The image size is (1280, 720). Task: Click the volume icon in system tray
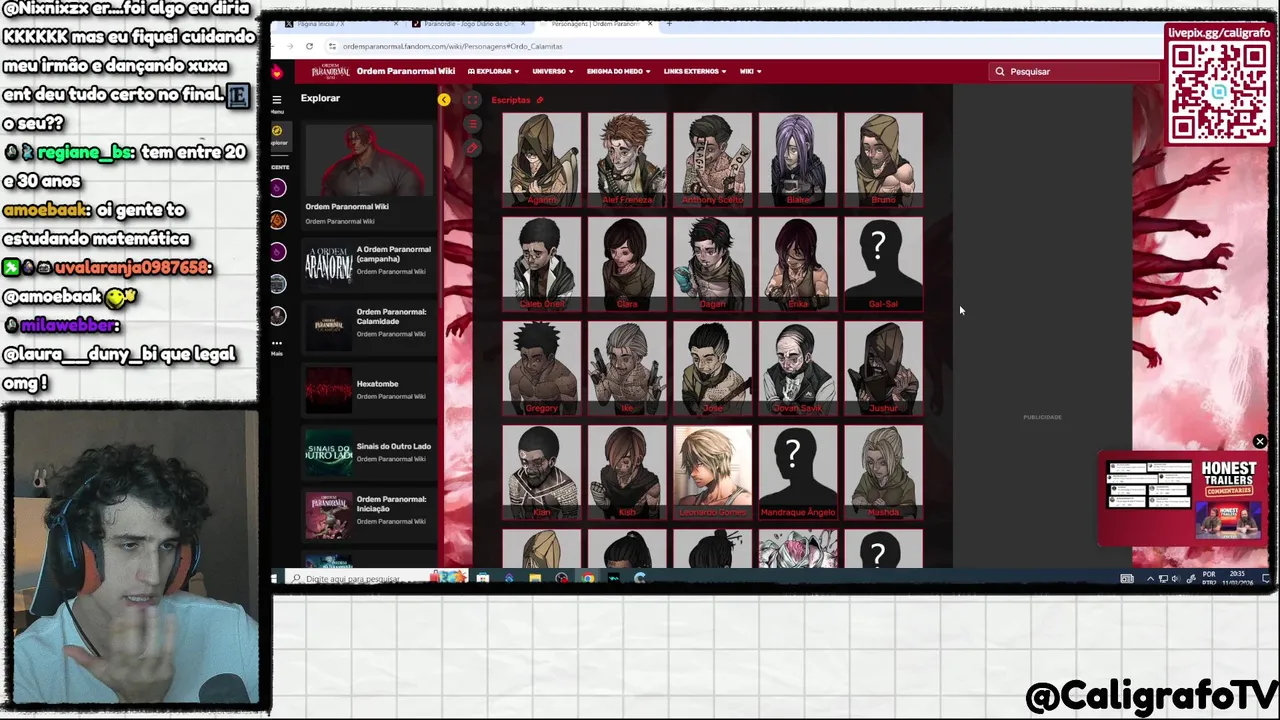pos(1175,578)
